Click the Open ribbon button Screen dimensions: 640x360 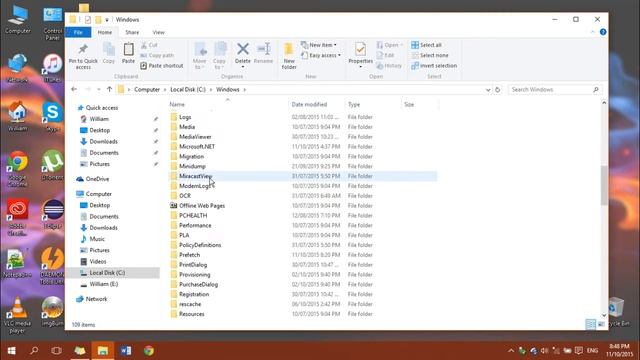pos(389,45)
